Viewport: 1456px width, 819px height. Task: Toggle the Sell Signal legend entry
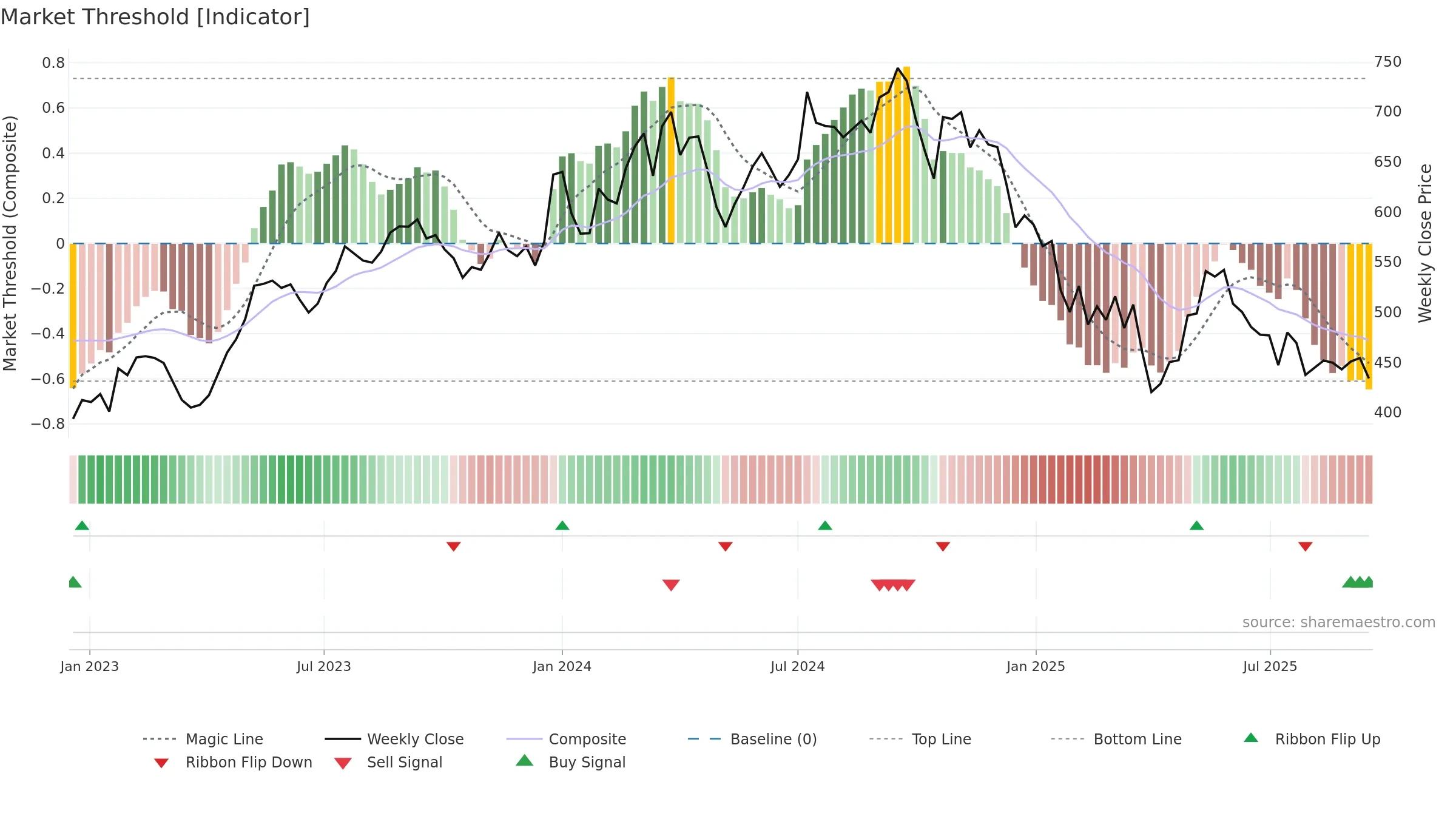coord(388,762)
